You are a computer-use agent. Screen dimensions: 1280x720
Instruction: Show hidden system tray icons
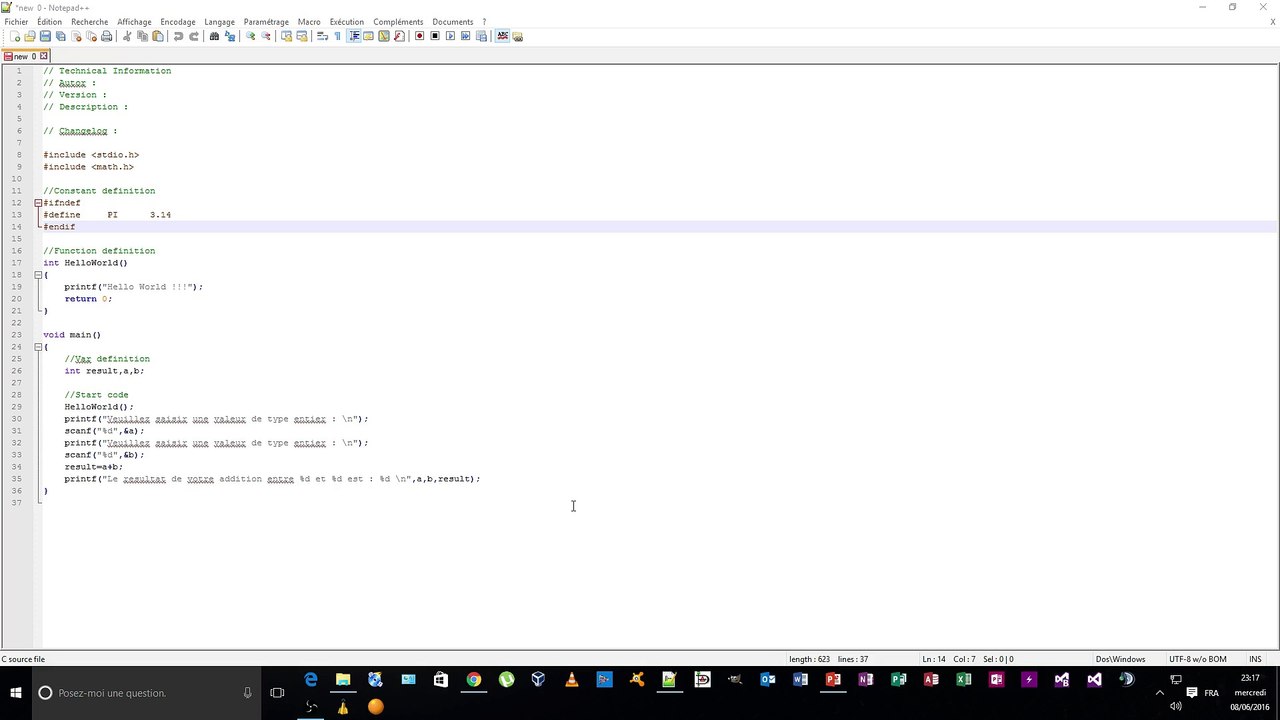(x=1160, y=693)
